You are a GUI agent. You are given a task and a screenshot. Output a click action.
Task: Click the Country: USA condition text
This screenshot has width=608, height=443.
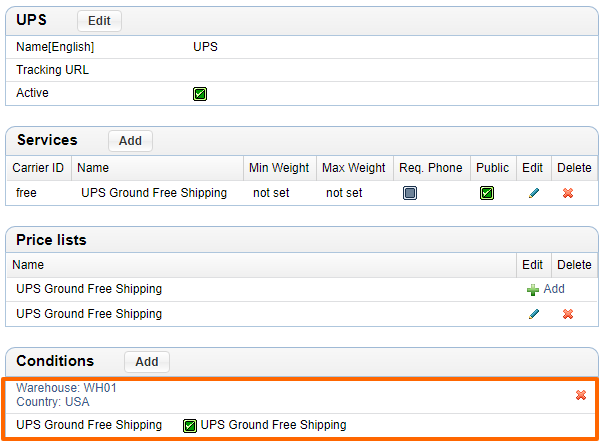[52, 401]
